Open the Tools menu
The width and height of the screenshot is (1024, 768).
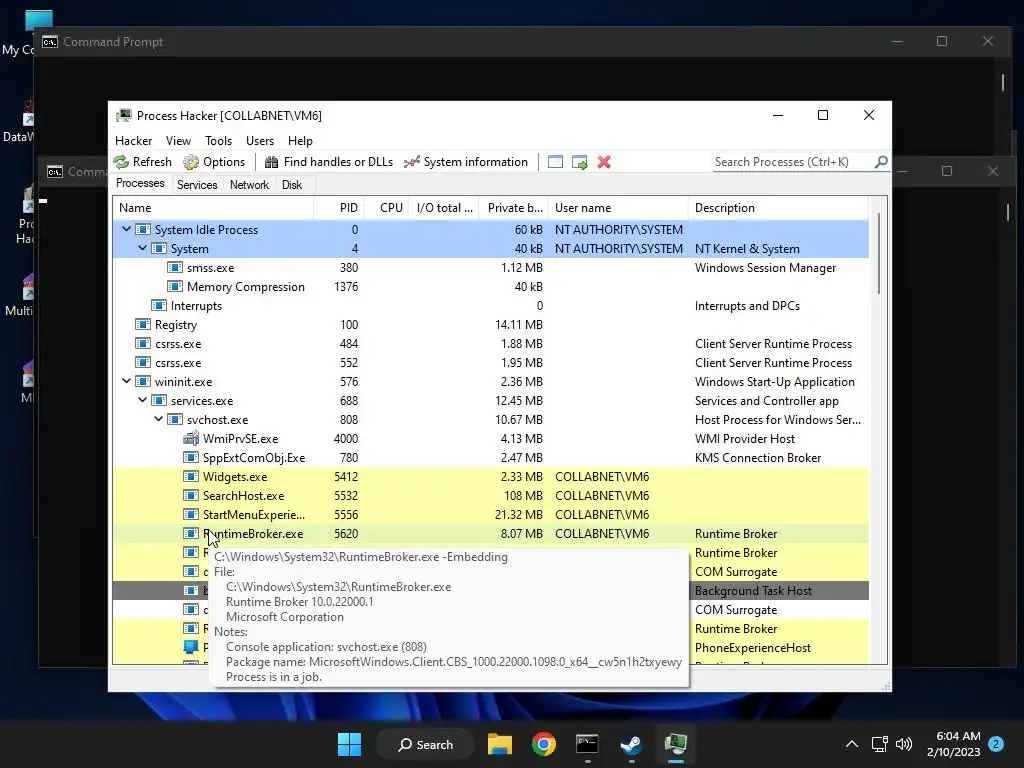tap(218, 140)
